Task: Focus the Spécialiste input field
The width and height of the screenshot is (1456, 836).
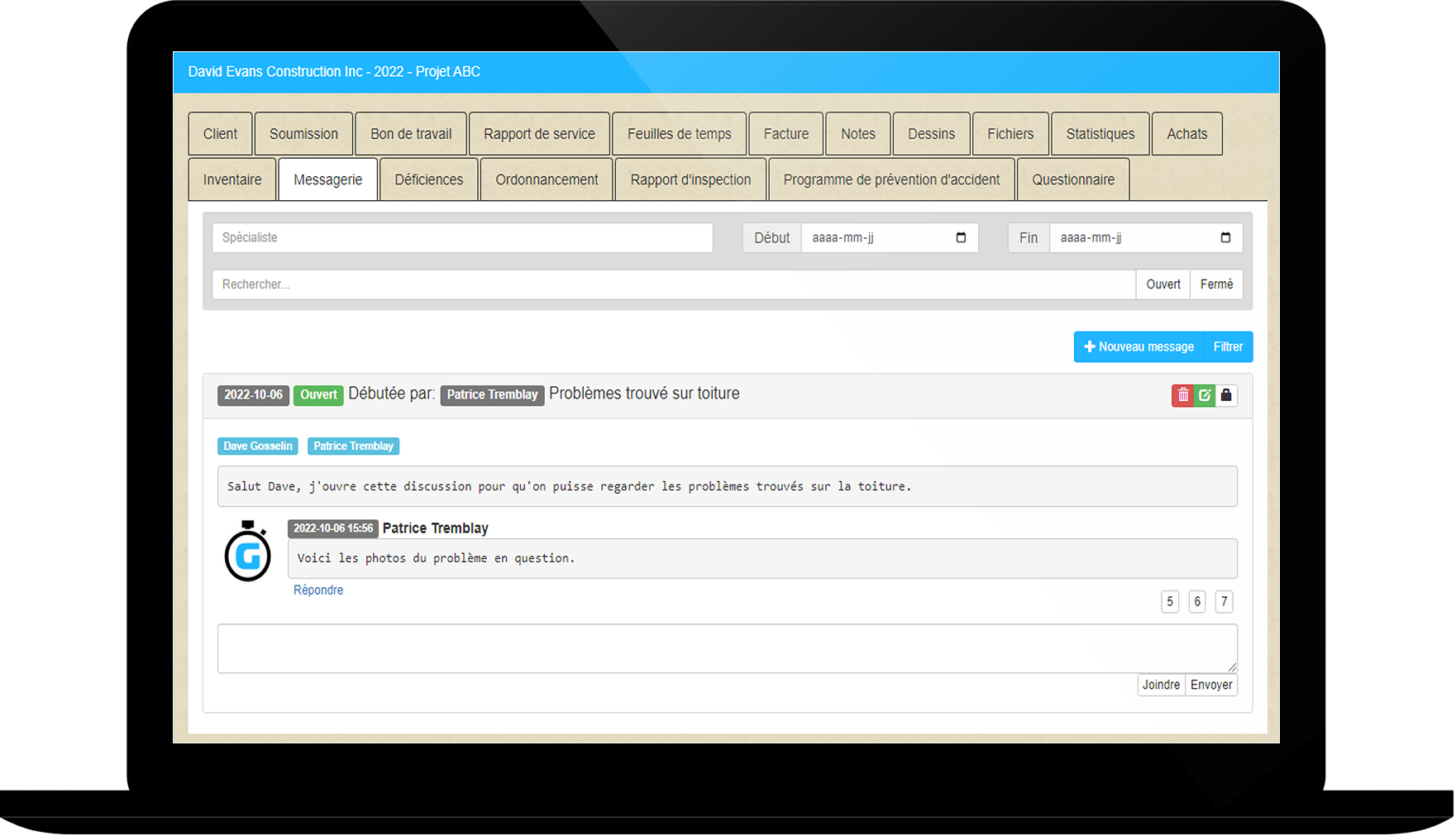Action: (462, 238)
